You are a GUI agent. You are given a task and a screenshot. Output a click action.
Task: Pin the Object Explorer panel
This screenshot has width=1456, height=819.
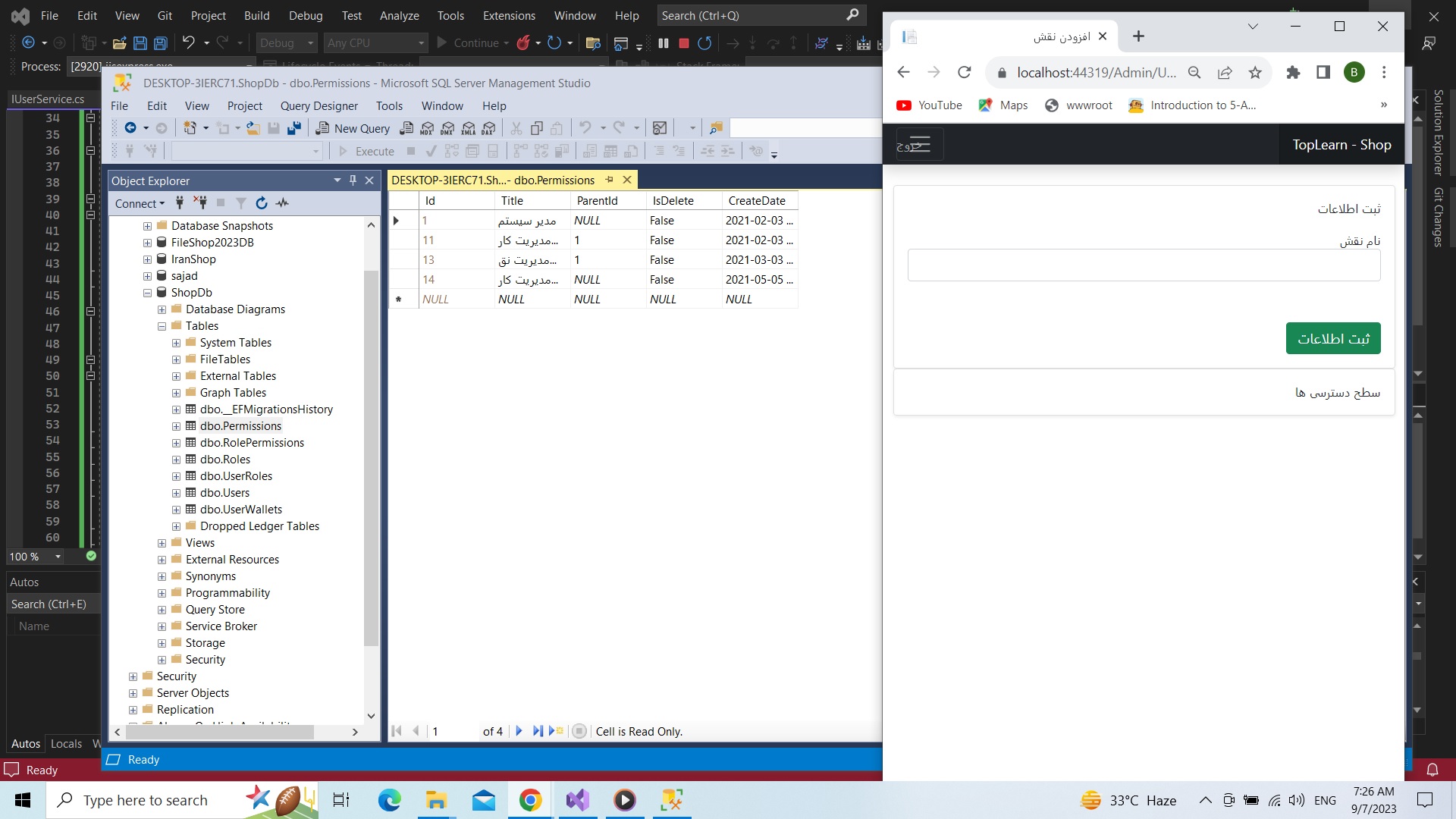click(353, 180)
